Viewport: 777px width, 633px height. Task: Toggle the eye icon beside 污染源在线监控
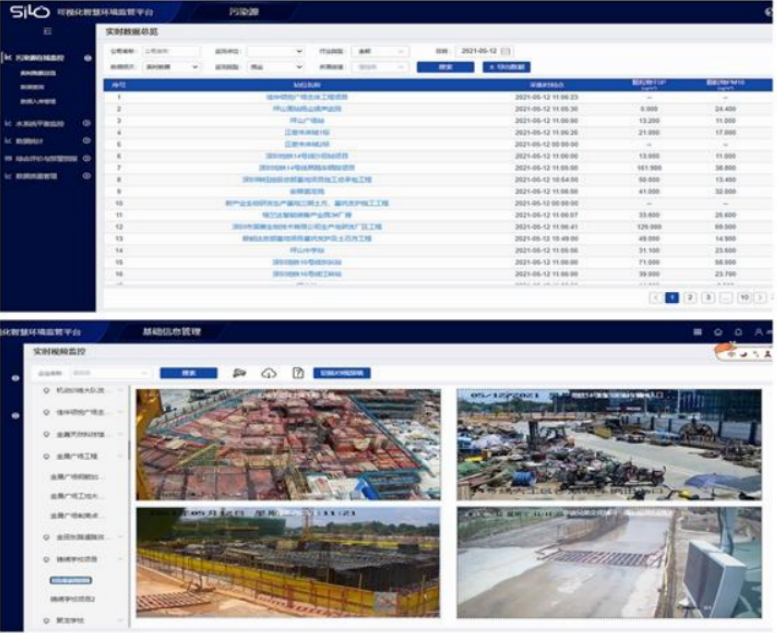(x=87, y=58)
